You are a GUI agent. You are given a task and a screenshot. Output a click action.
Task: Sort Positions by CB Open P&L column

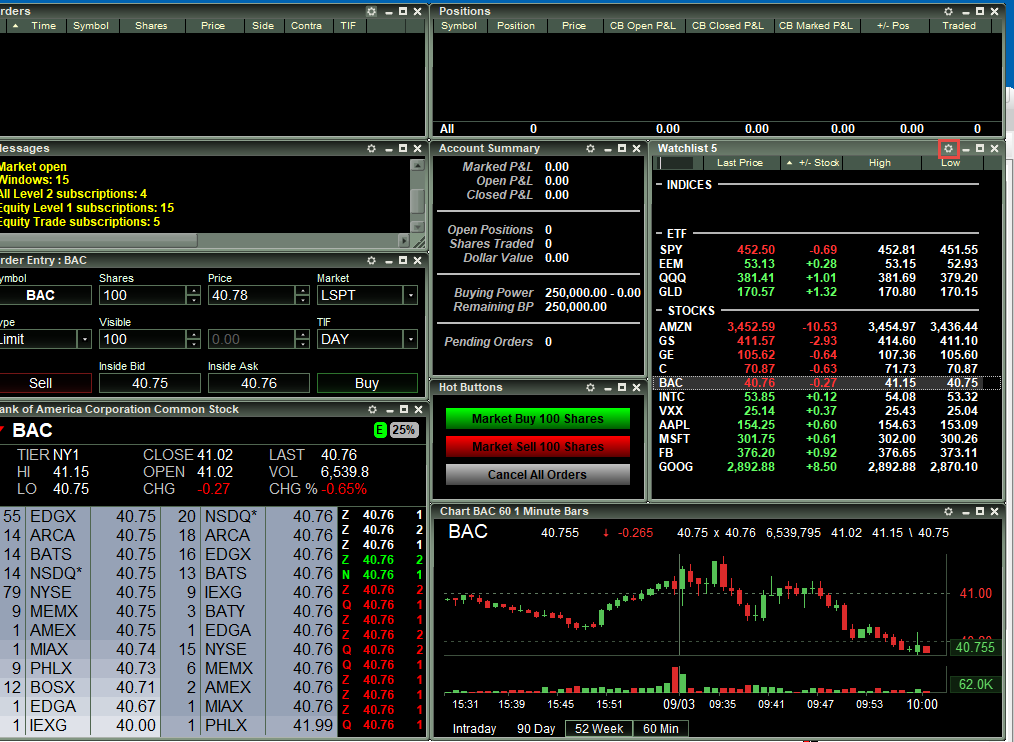pos(643,26)
